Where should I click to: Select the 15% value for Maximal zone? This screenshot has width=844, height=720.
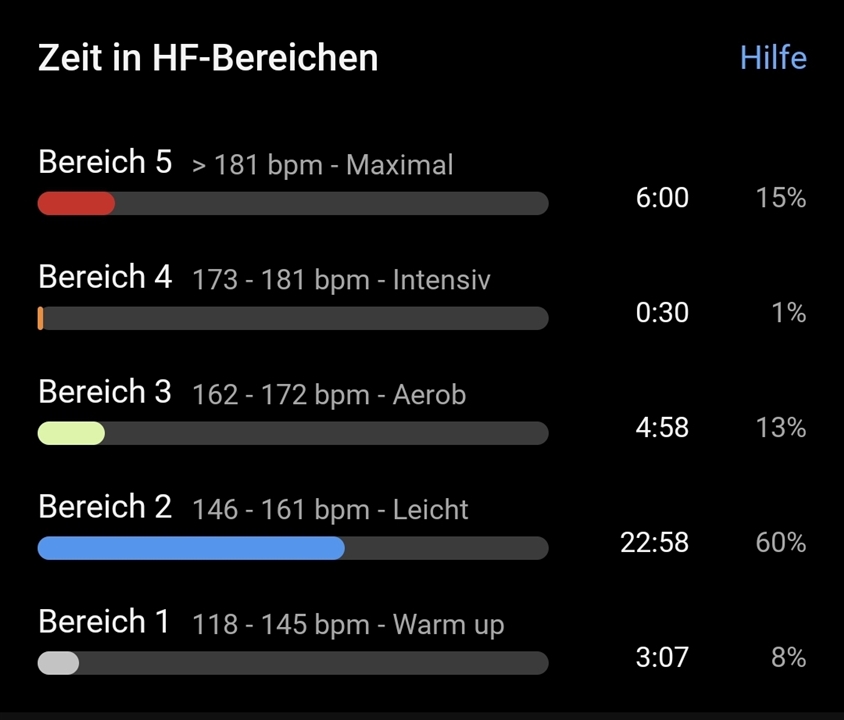780,197
